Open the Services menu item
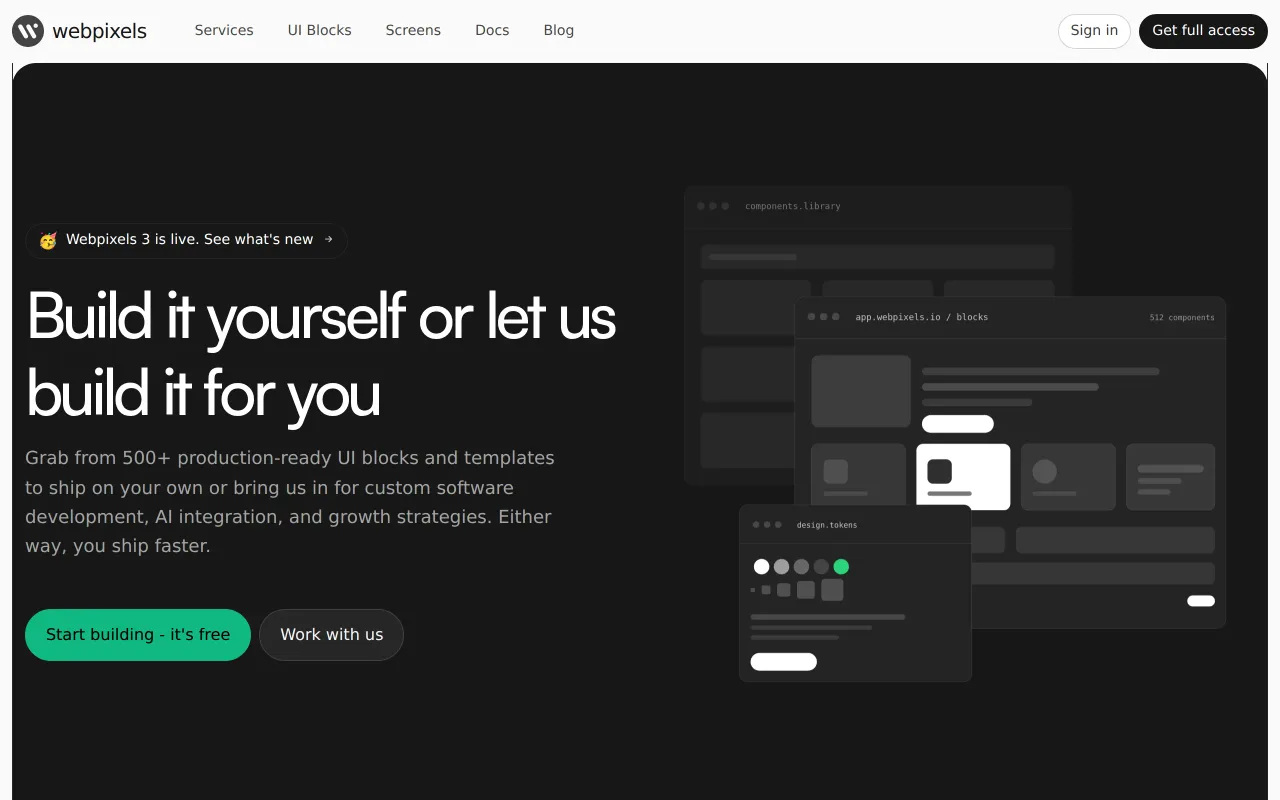Screen dimensions: 1280x800 click(224, 30)
